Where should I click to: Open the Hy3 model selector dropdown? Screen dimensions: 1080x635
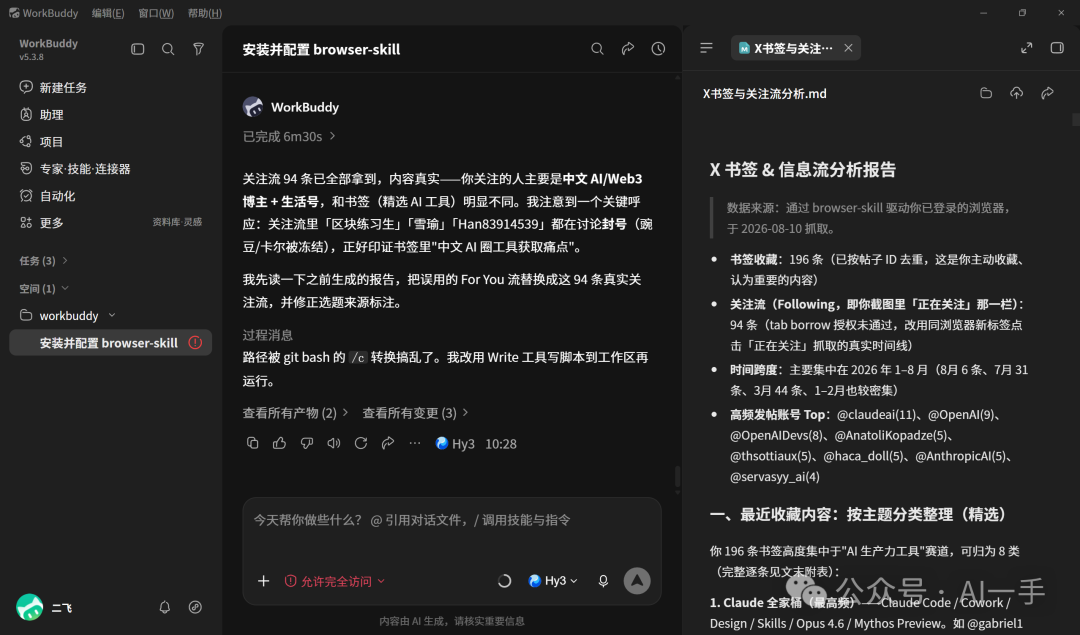click(x=553, y=581)
